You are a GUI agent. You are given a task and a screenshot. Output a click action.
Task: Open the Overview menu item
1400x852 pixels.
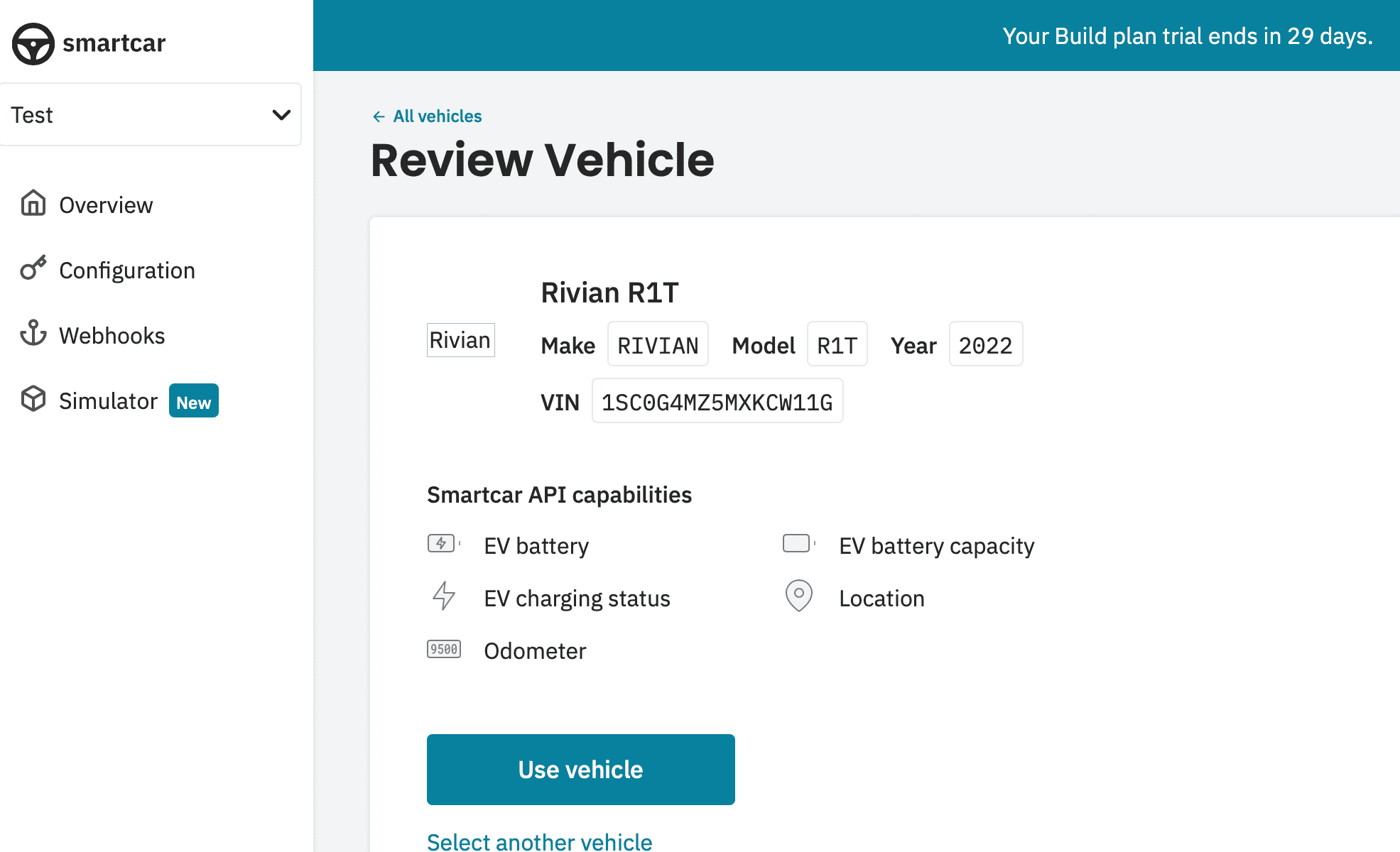coord(106,205)
